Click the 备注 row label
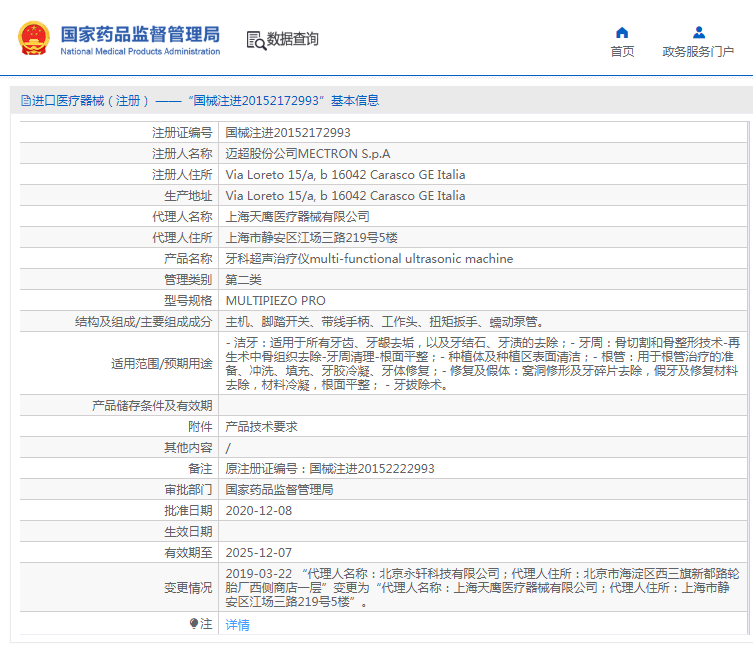 (200, 469)
